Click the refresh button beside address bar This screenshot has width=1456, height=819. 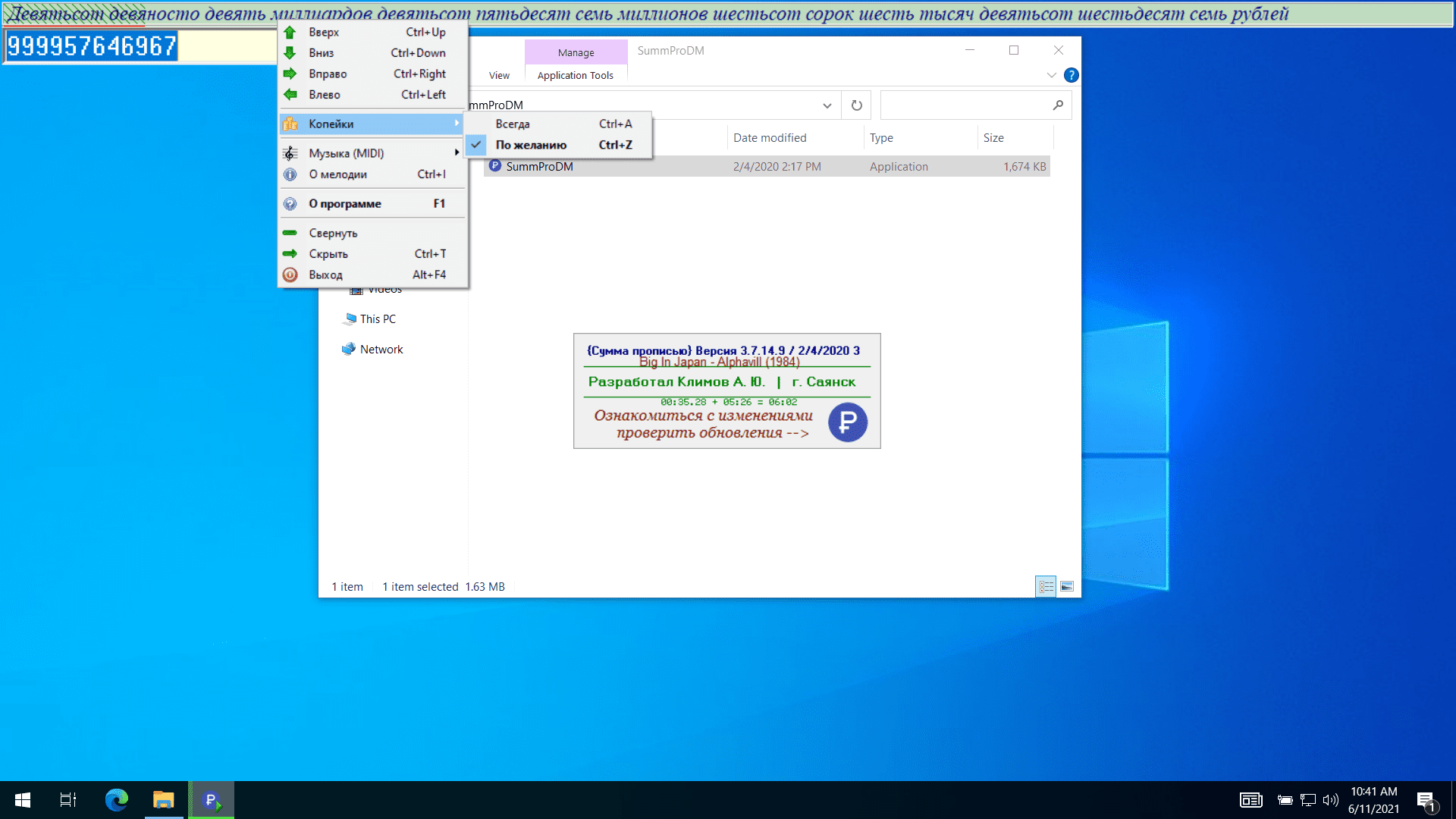(x=856, y=105)
